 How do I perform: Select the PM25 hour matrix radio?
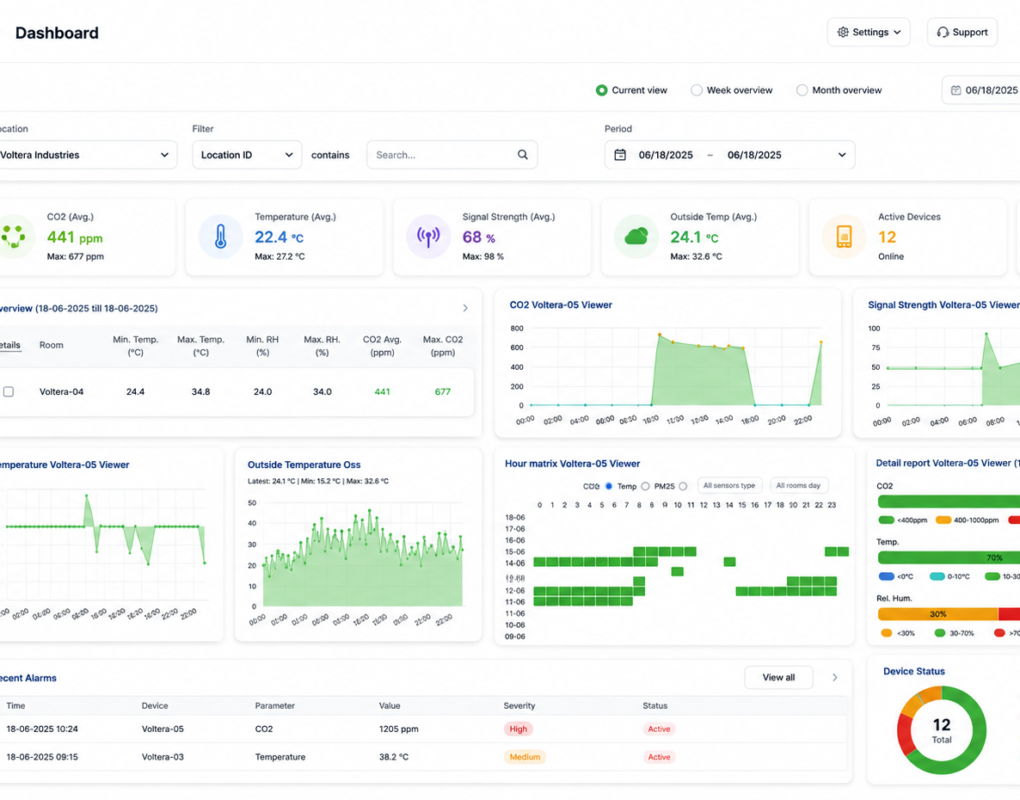click(x=682, y=486)
